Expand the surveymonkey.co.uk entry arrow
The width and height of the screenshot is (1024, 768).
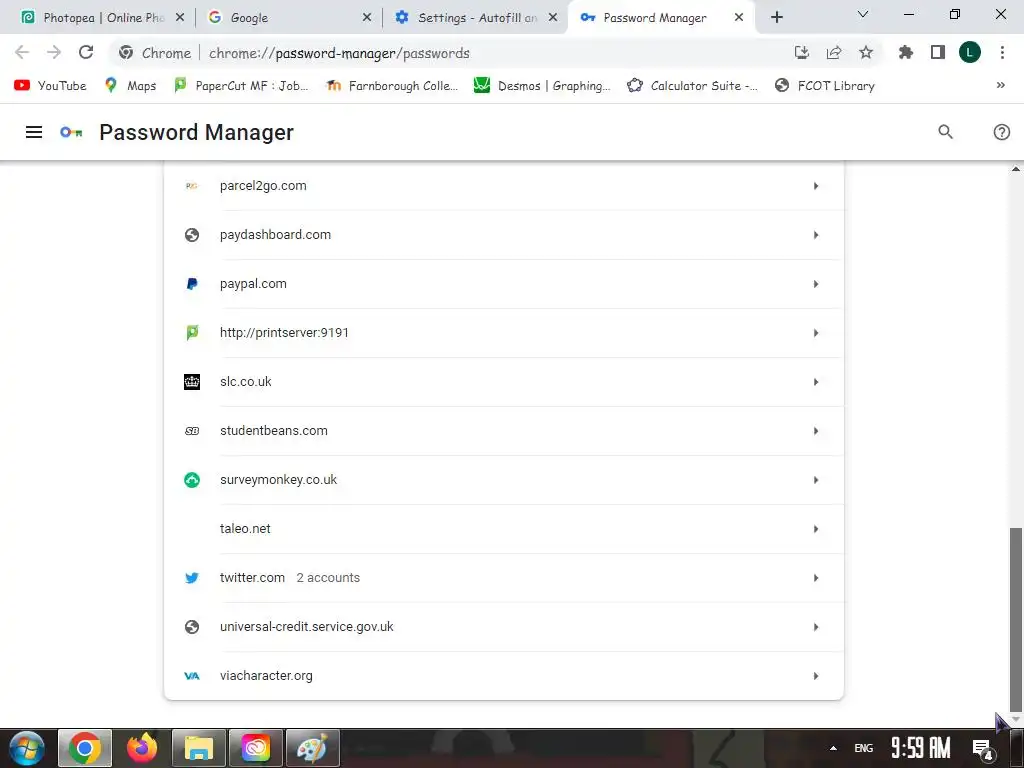point(816,480)
